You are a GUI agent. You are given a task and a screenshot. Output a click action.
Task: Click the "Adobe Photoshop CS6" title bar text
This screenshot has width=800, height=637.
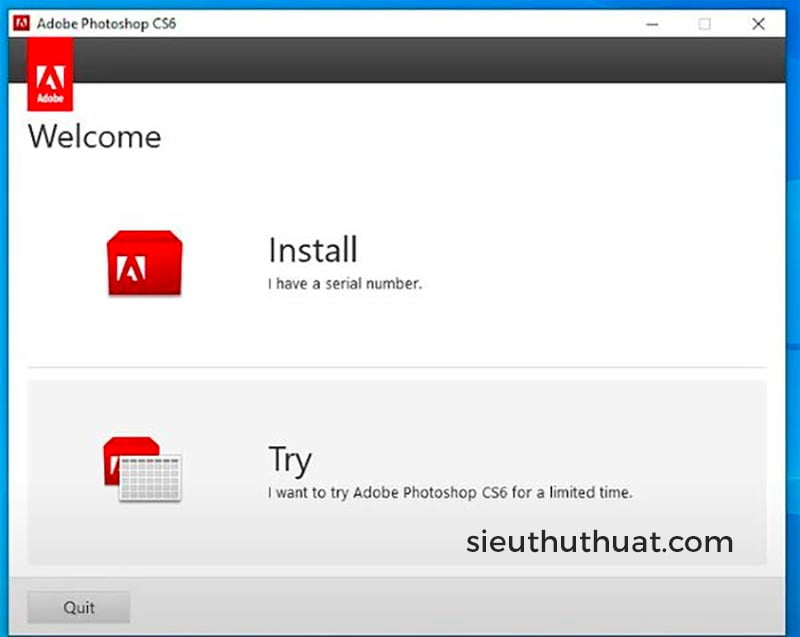coord(106,24)
